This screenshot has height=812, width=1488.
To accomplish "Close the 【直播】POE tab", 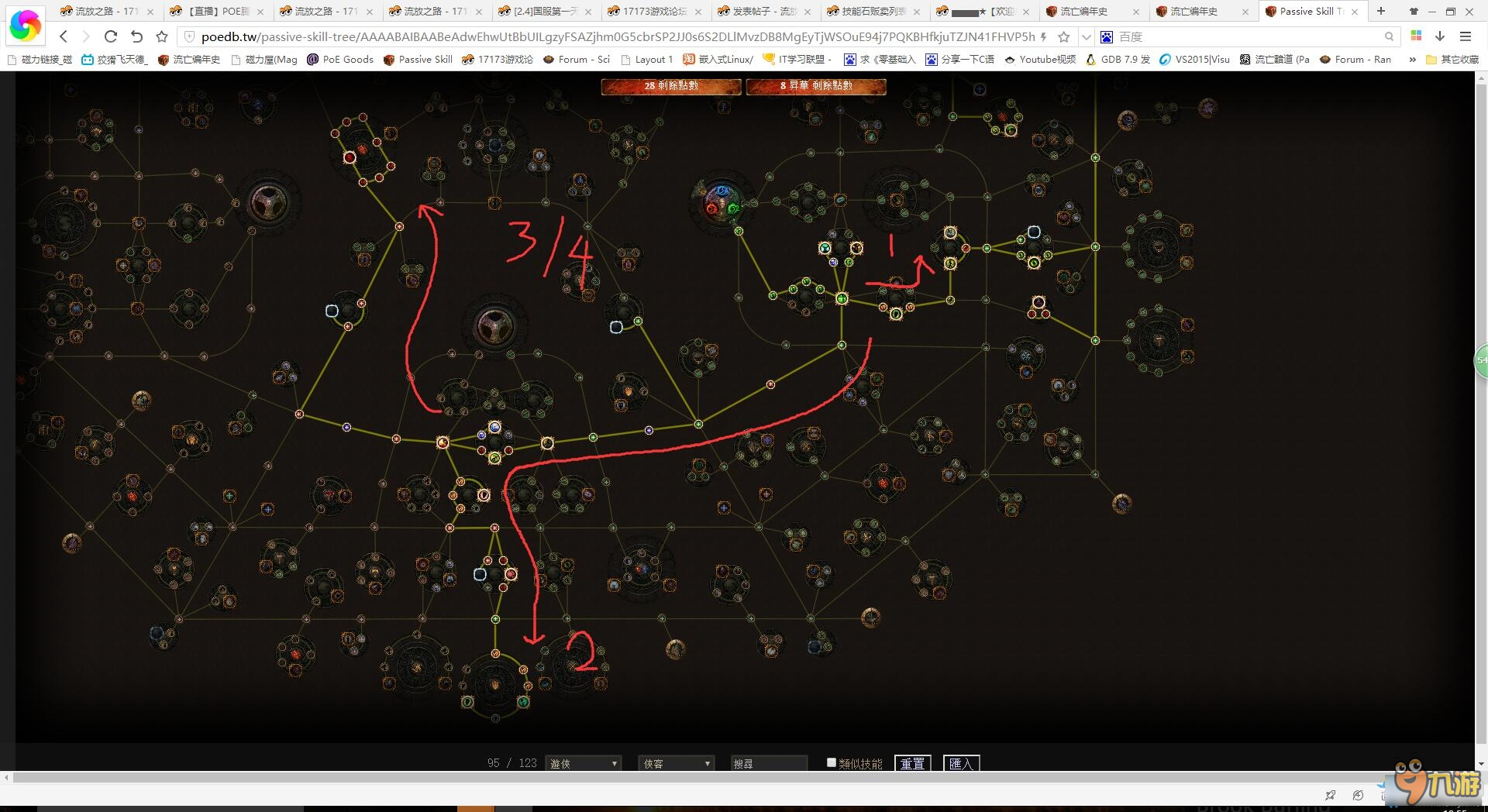I will 260,12.
